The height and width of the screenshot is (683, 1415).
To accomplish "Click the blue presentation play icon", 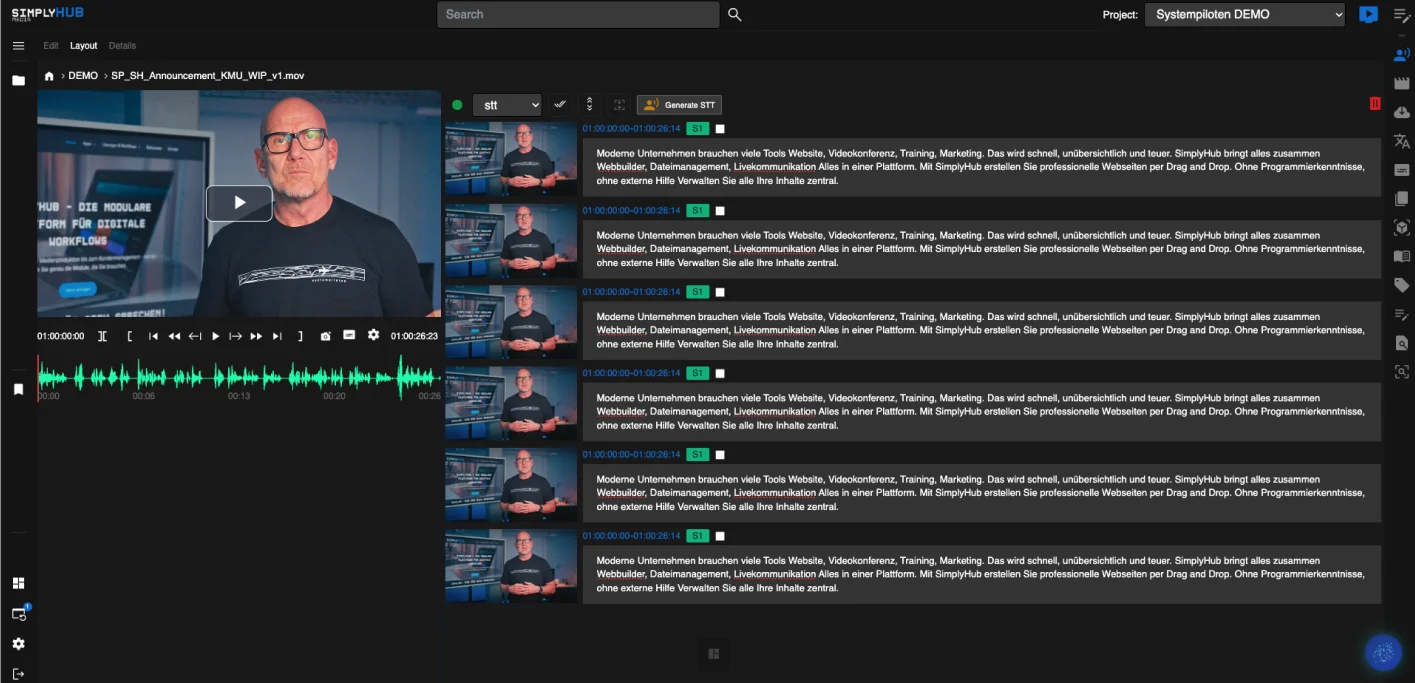I will point(1369,14).
